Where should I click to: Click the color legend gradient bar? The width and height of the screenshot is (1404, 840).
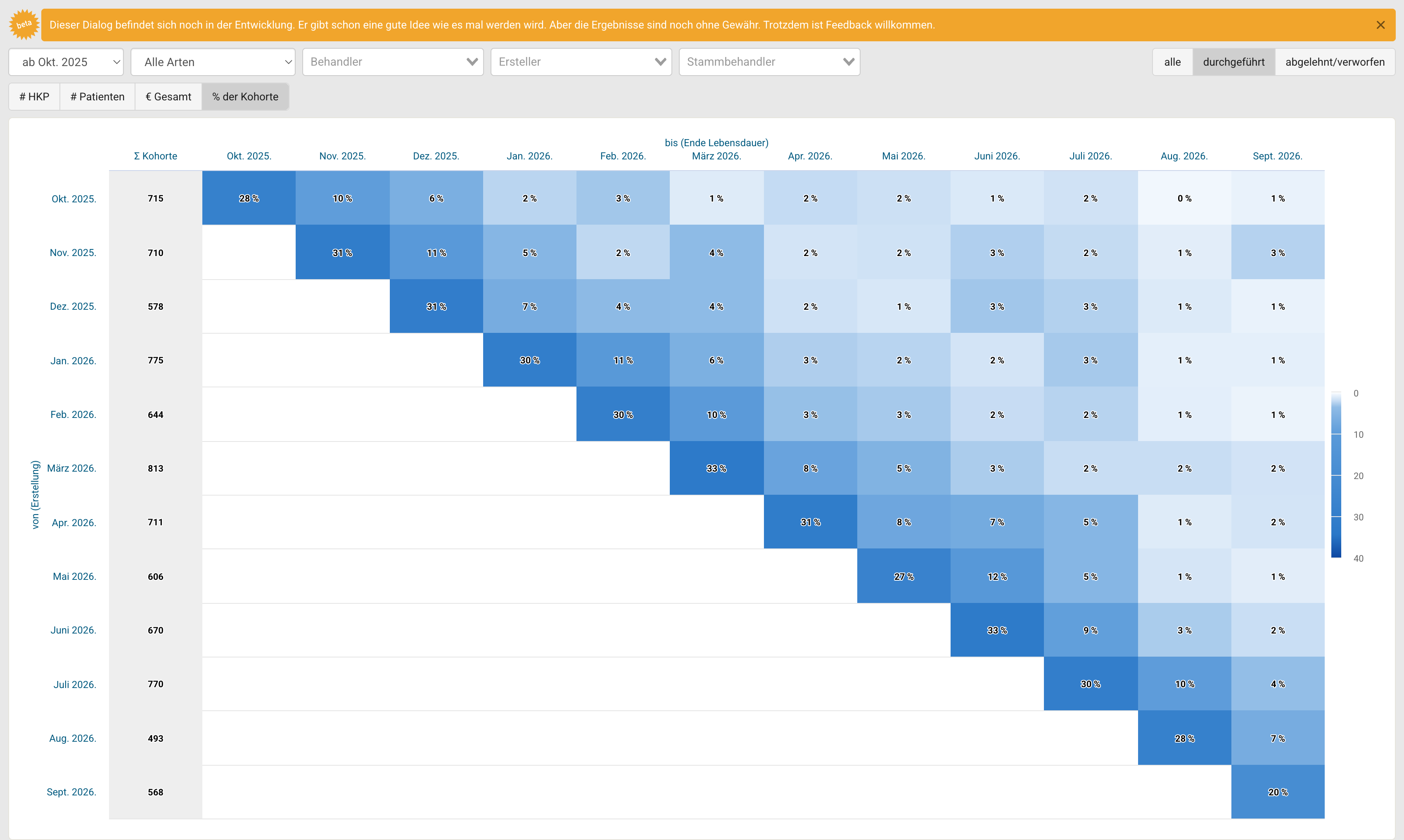point(1336,475)
